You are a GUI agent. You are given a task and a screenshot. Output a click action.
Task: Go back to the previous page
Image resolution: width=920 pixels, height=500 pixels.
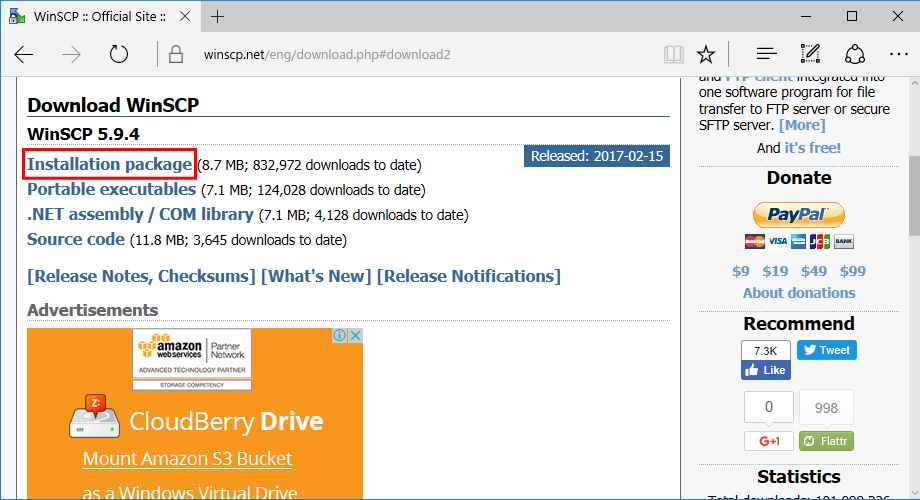(24, 55)
